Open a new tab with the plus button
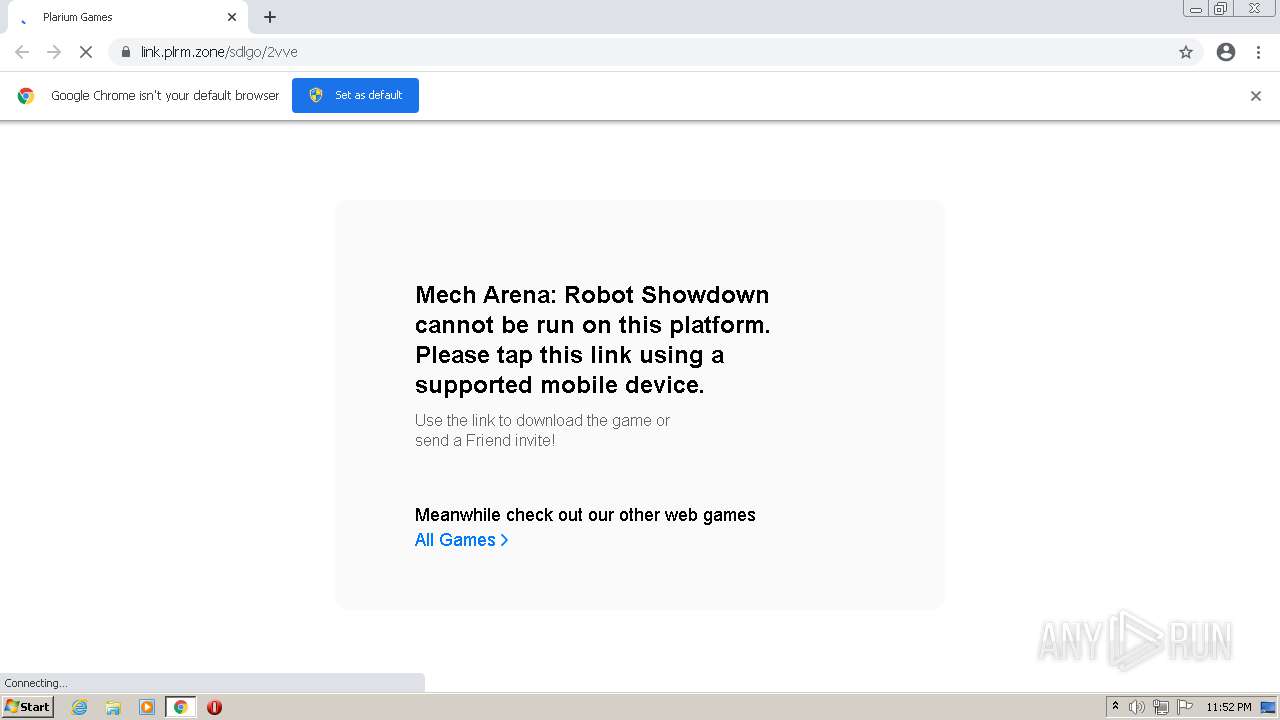 point(270,17)
